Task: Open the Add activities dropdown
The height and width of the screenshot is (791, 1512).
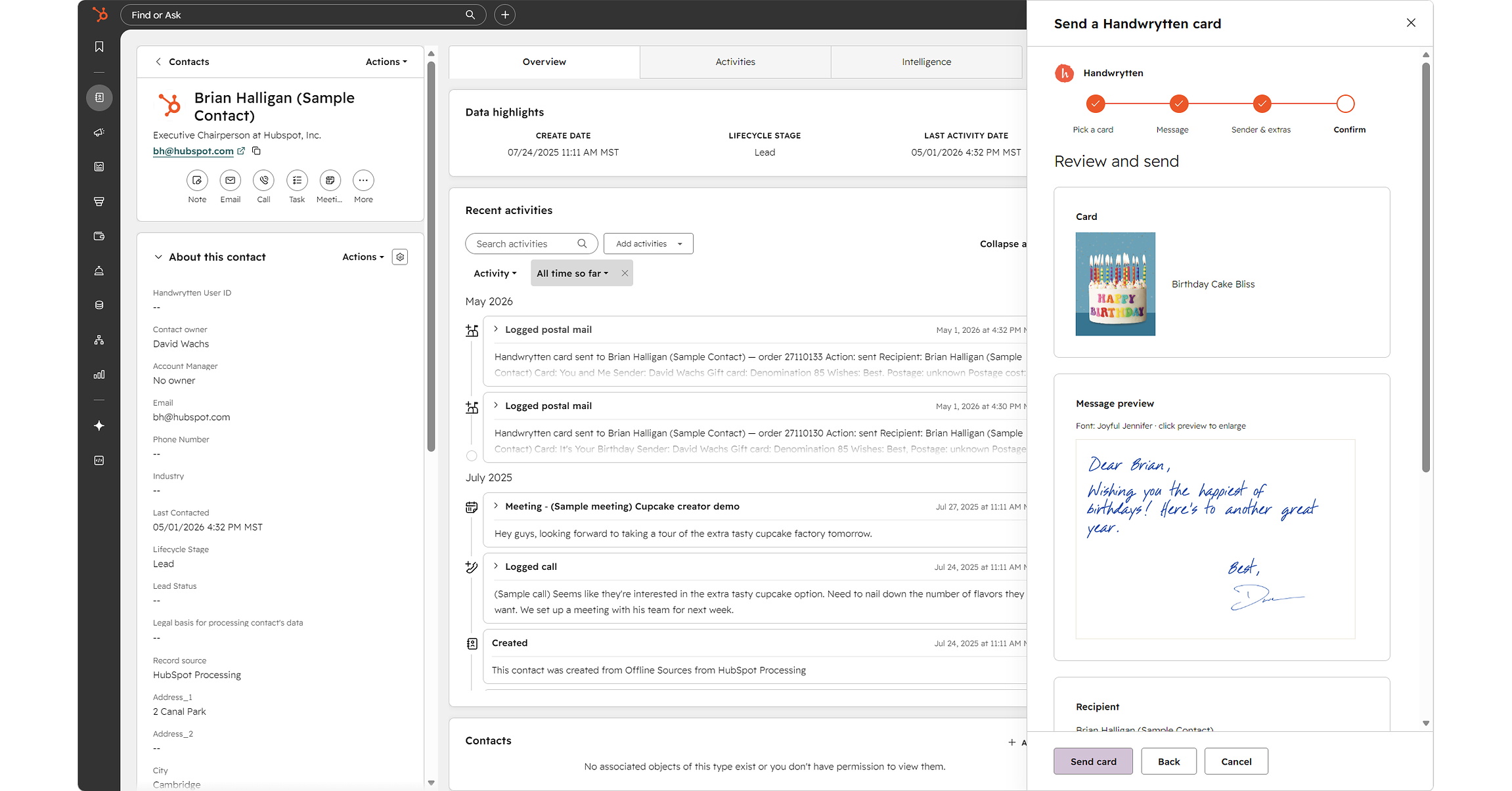Action: (x=648, y=244)
